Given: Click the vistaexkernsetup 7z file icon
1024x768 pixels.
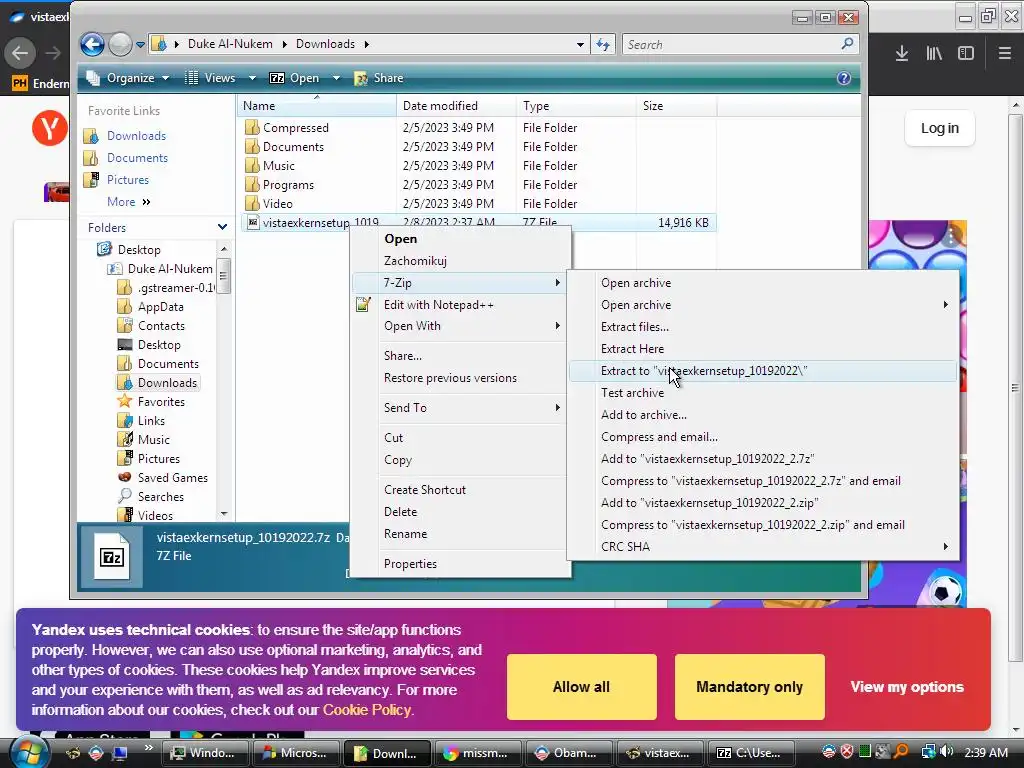Looking at the screenshot, I should click(x=253, y=223).
